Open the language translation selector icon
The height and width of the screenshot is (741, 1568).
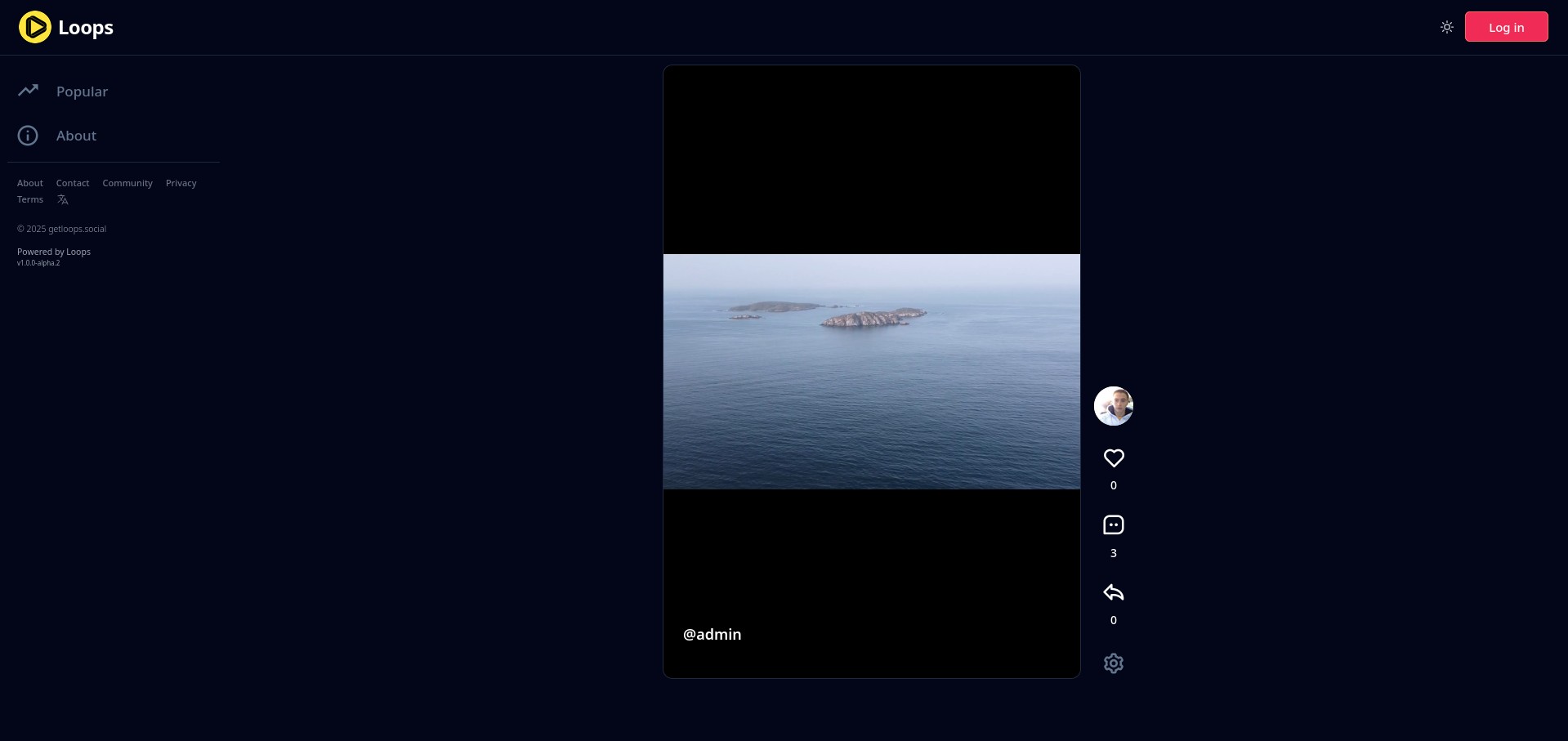(x=63, y=200)
